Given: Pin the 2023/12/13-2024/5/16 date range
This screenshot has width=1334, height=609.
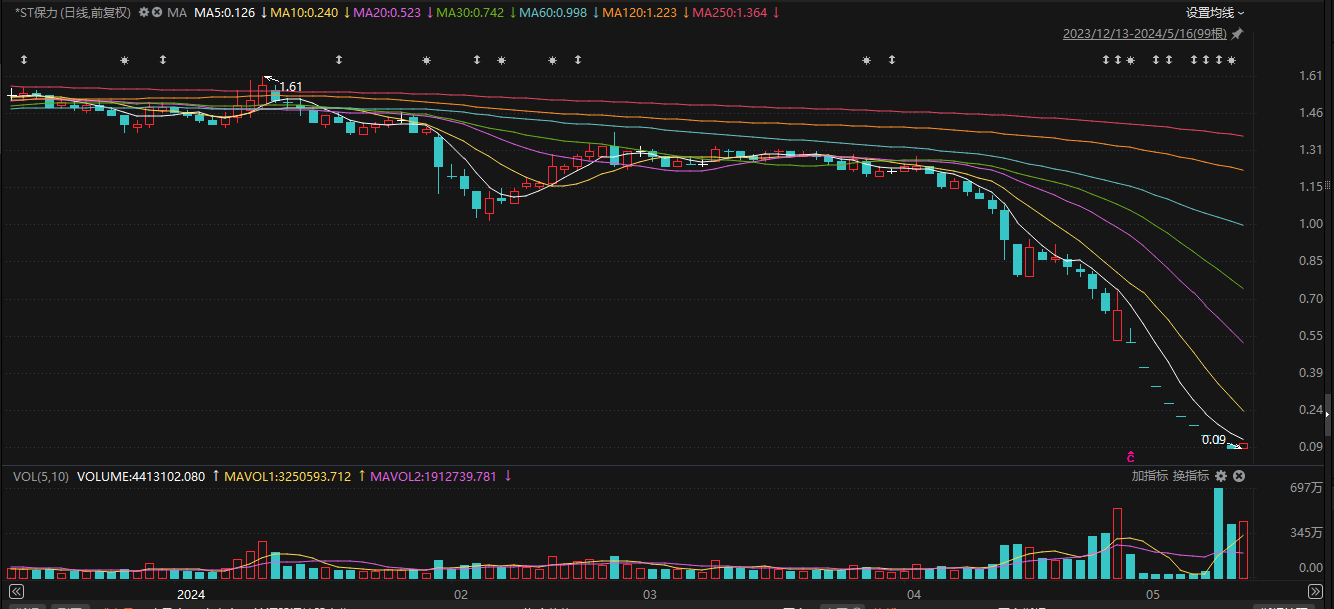Looking at the screenshot, I should (1238, 34).
